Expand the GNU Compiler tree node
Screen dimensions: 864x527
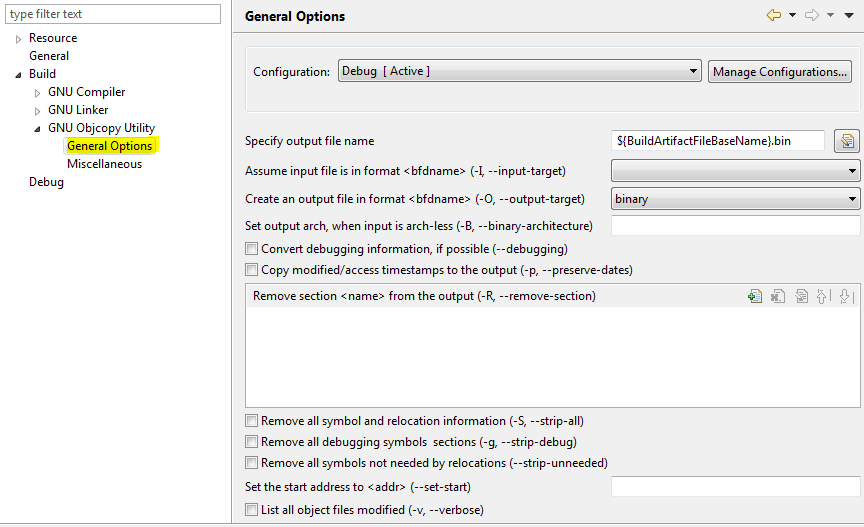coord(38,93)
